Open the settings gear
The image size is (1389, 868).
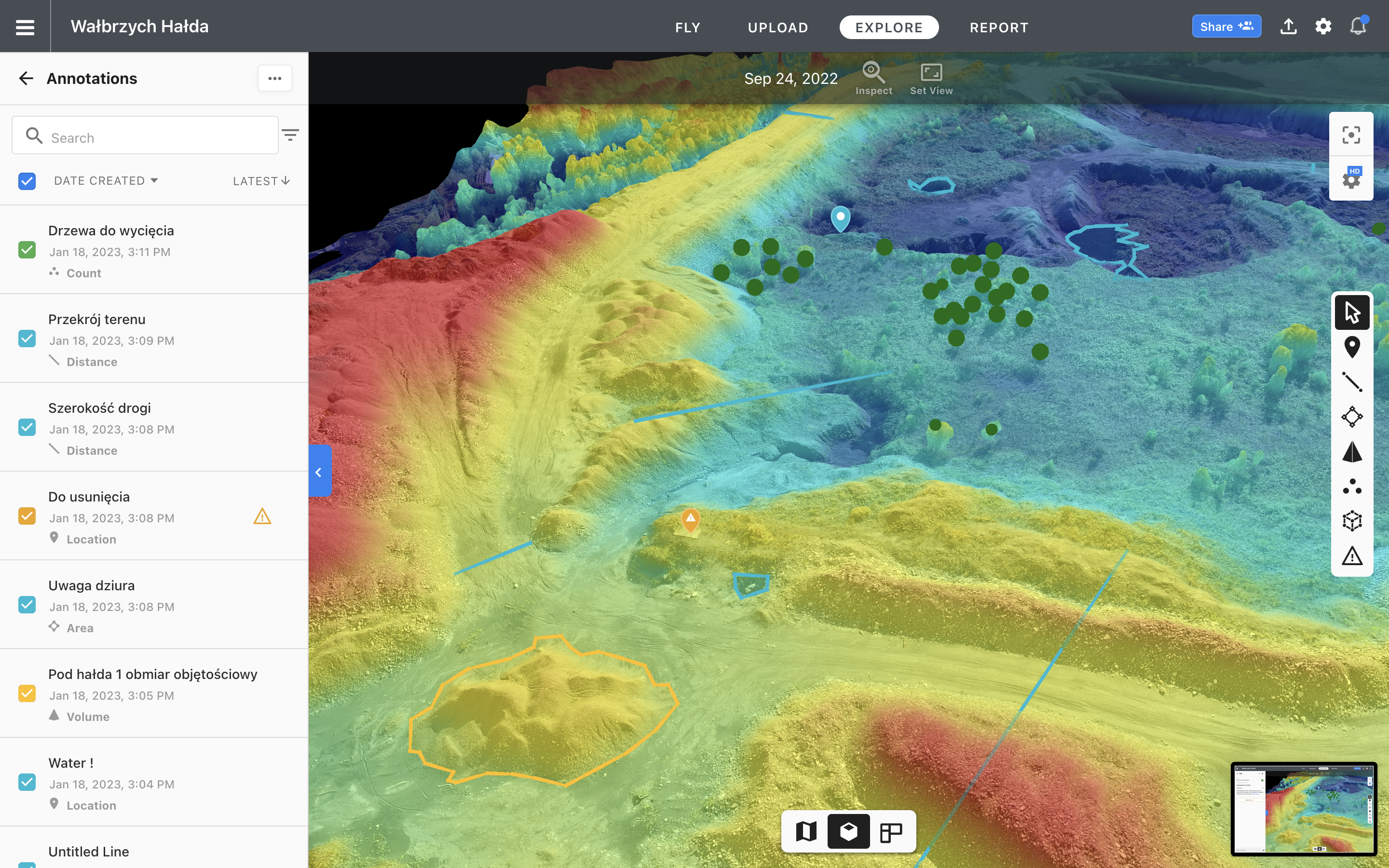(x=1323, y=27)
